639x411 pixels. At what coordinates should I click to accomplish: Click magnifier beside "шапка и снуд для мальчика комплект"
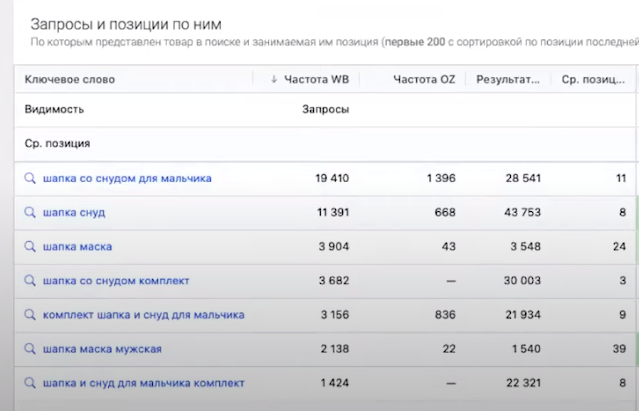pos(30,383)
